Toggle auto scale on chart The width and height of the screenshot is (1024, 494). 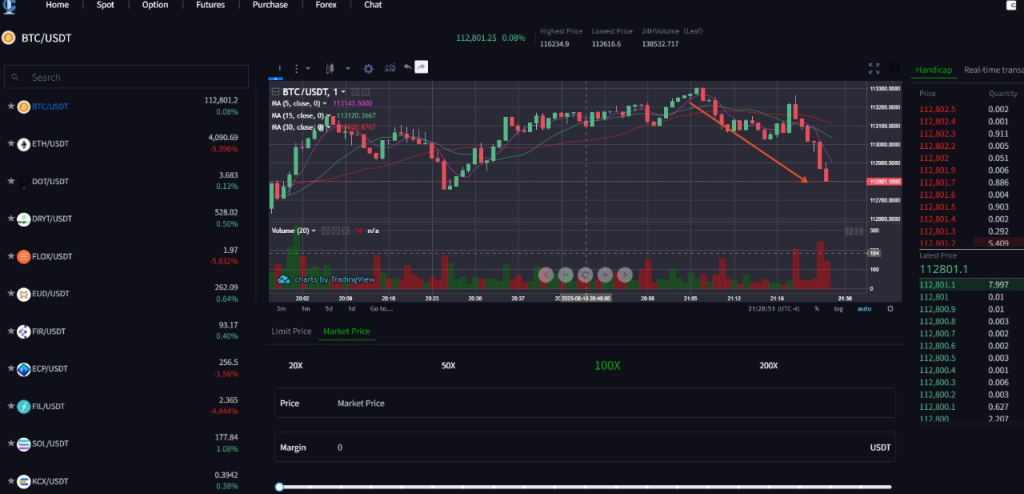(864, 309)
